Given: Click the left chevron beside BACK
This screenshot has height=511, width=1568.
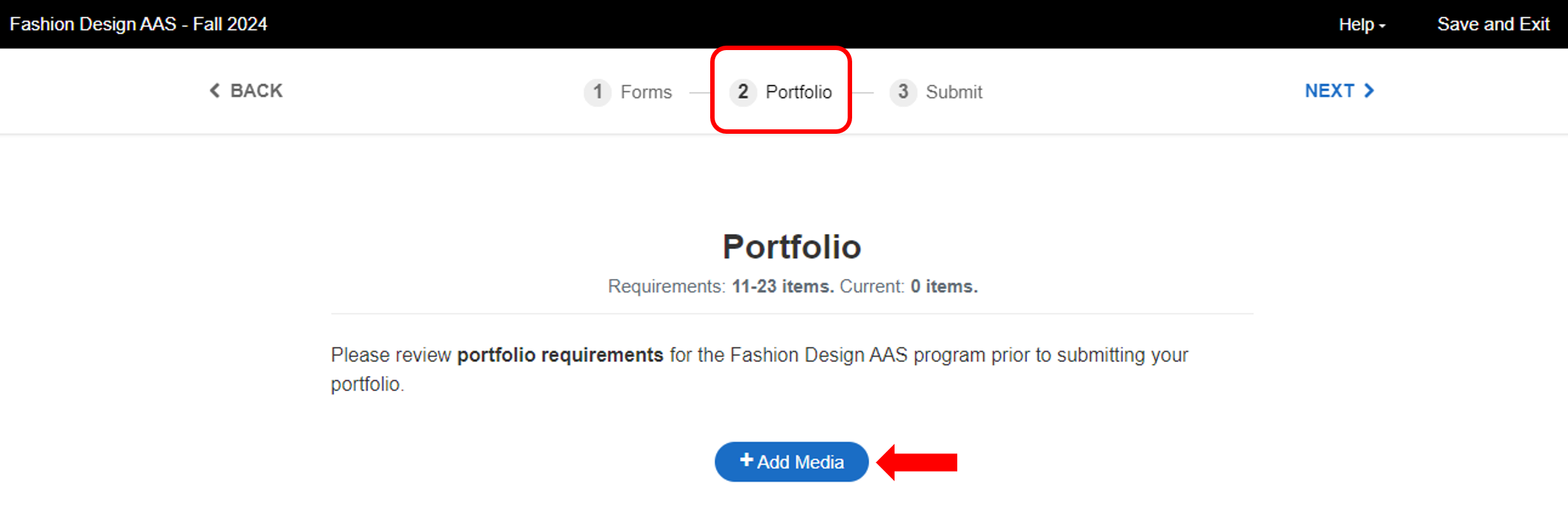Looking at the screenshot, I should pyautogui.click(x=215, y=91).
